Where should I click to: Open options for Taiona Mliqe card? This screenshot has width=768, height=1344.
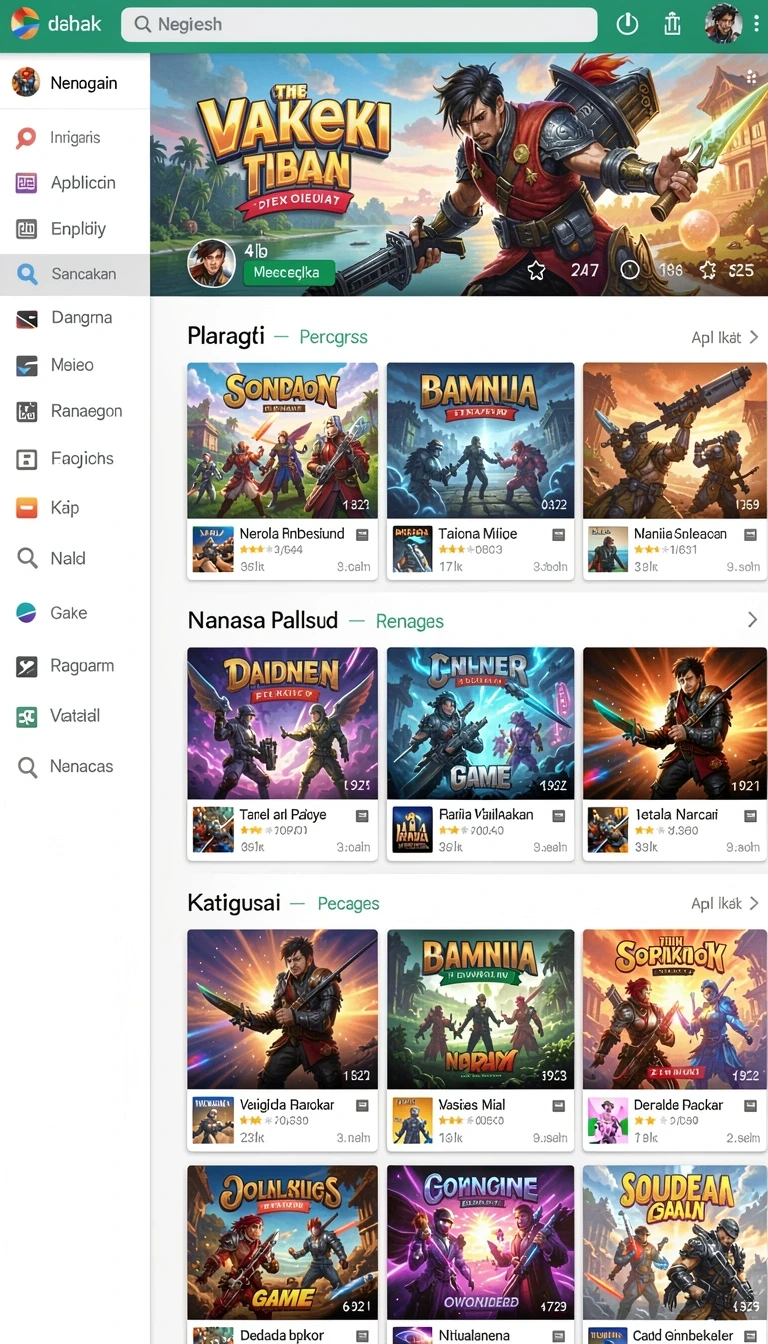pyautogui.click(x=558, y=535)
